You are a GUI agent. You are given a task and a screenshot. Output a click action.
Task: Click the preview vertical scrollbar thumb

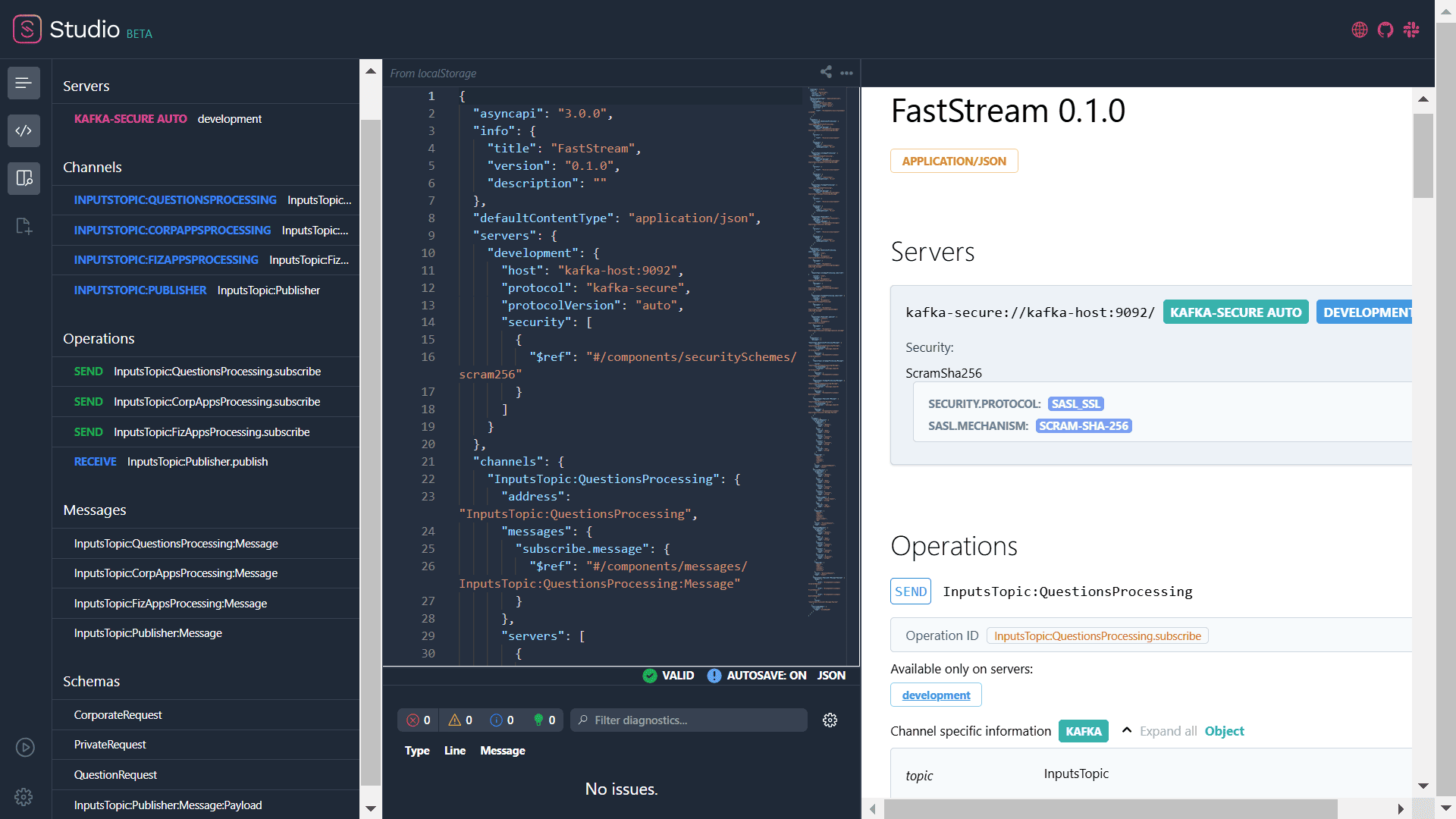pyautogui.click(x=1423, y=155)
